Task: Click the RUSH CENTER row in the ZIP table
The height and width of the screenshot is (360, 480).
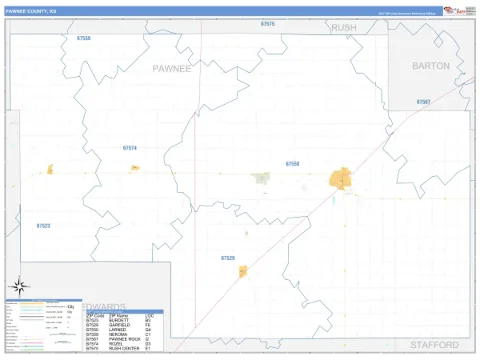Action: click(125, 348)
